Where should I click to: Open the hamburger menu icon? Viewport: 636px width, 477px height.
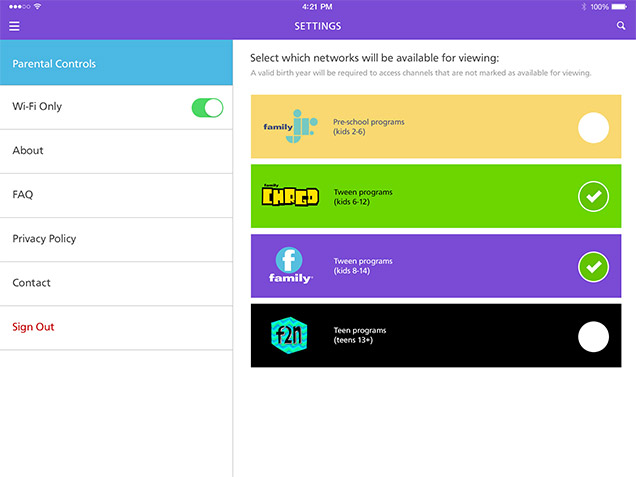pos(14,26)
